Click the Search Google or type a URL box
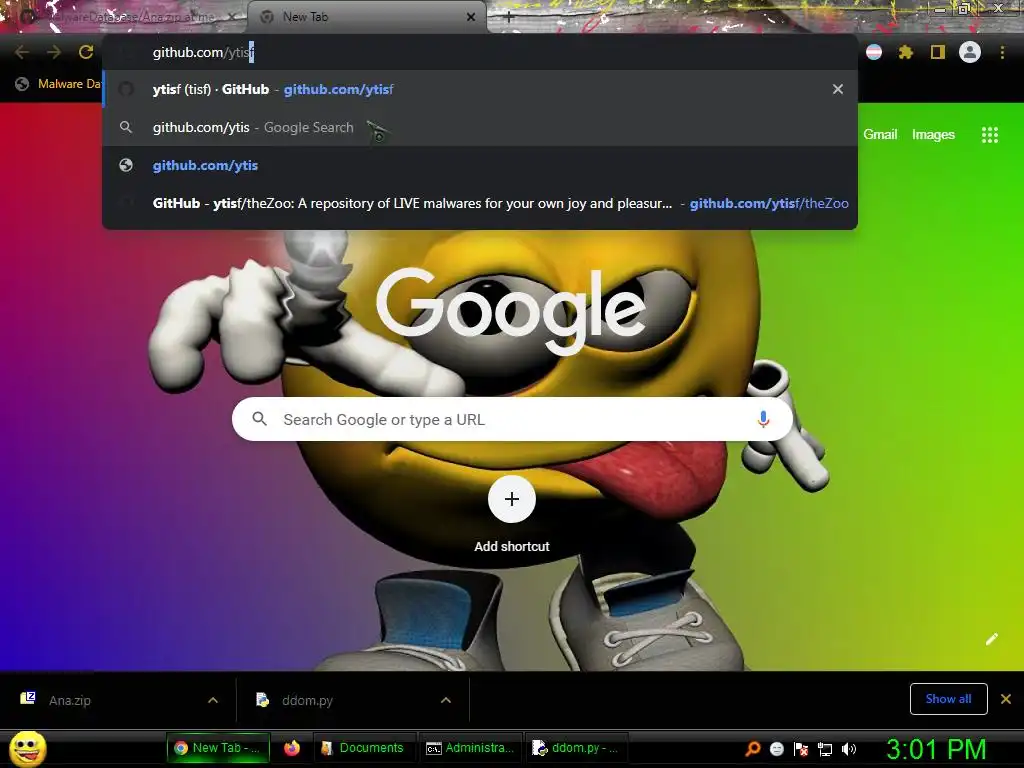Screen dimensions: 1024x768 [512, 419]
